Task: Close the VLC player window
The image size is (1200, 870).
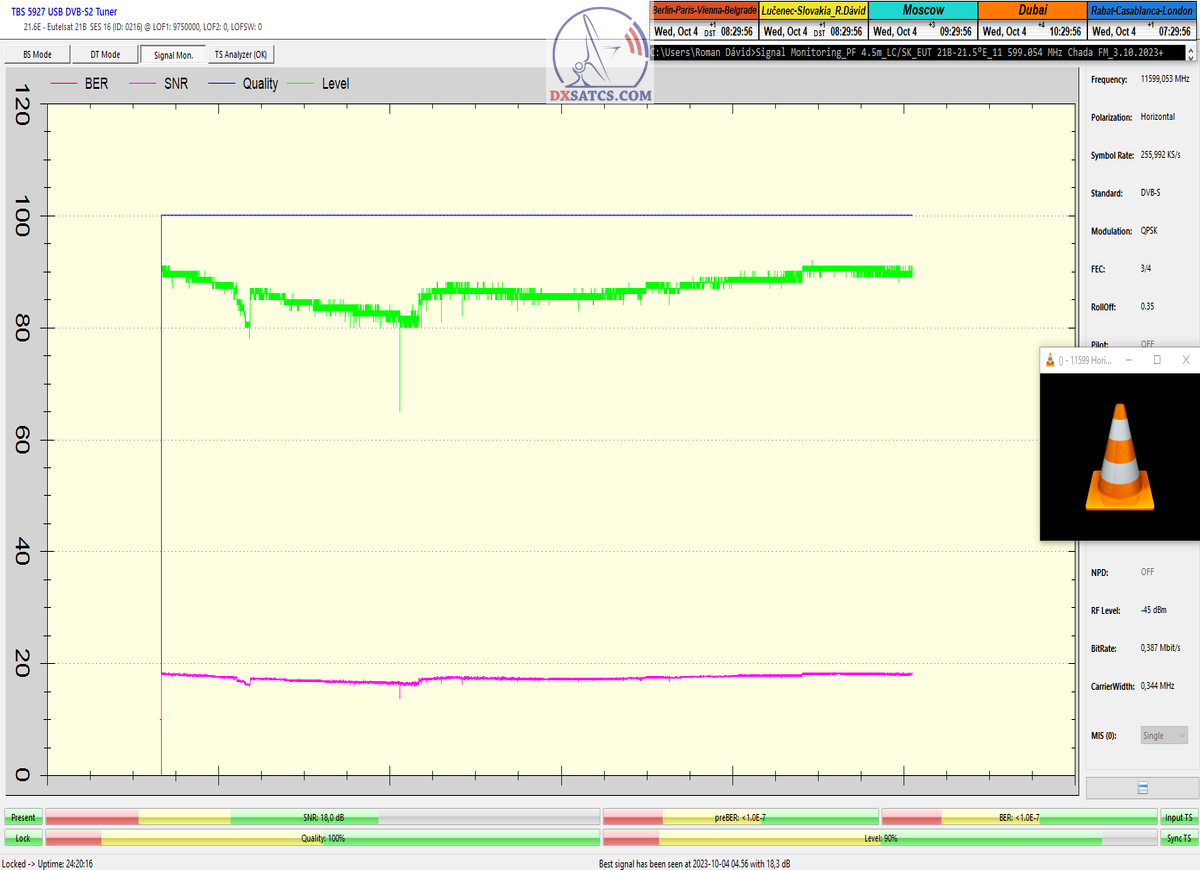Action: click(x=1185, y=360)
